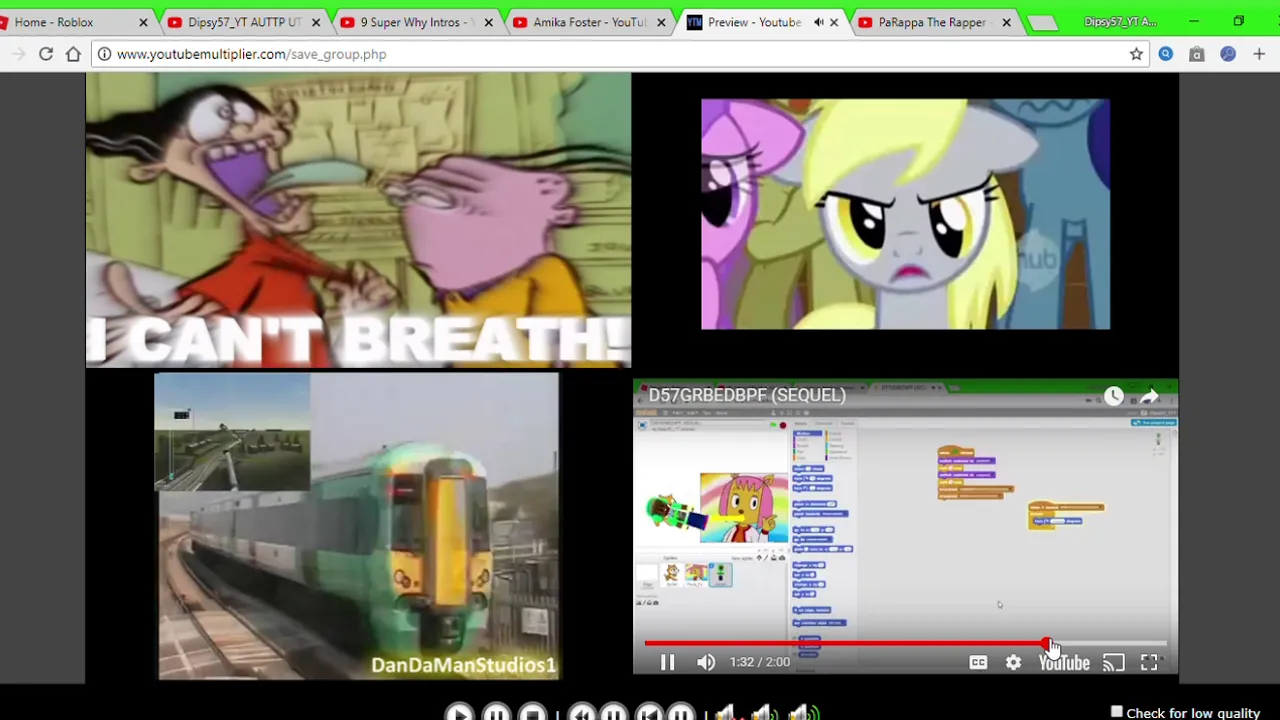The height and width of the screenshot is (720, 1280).
Task: Close the Amika Foster tab
Action: (661, 22)
